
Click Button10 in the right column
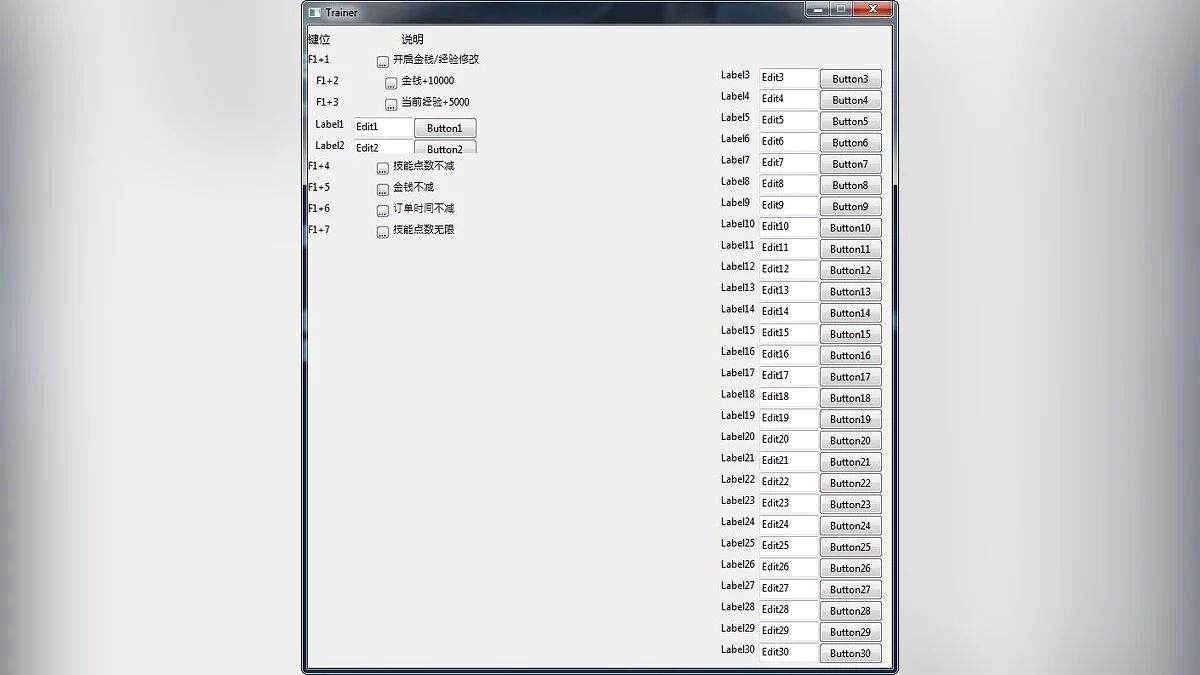tap(850, 228)
